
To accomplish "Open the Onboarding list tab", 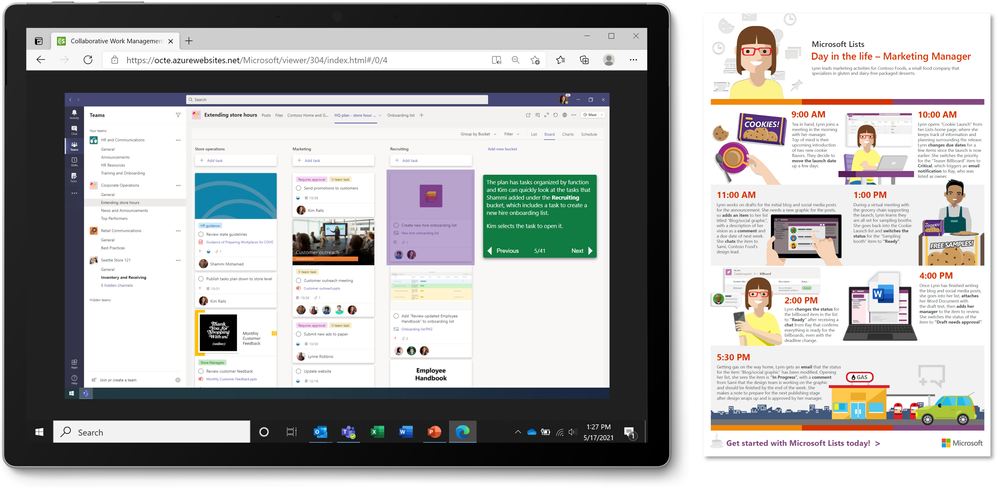I will point(401,115).
